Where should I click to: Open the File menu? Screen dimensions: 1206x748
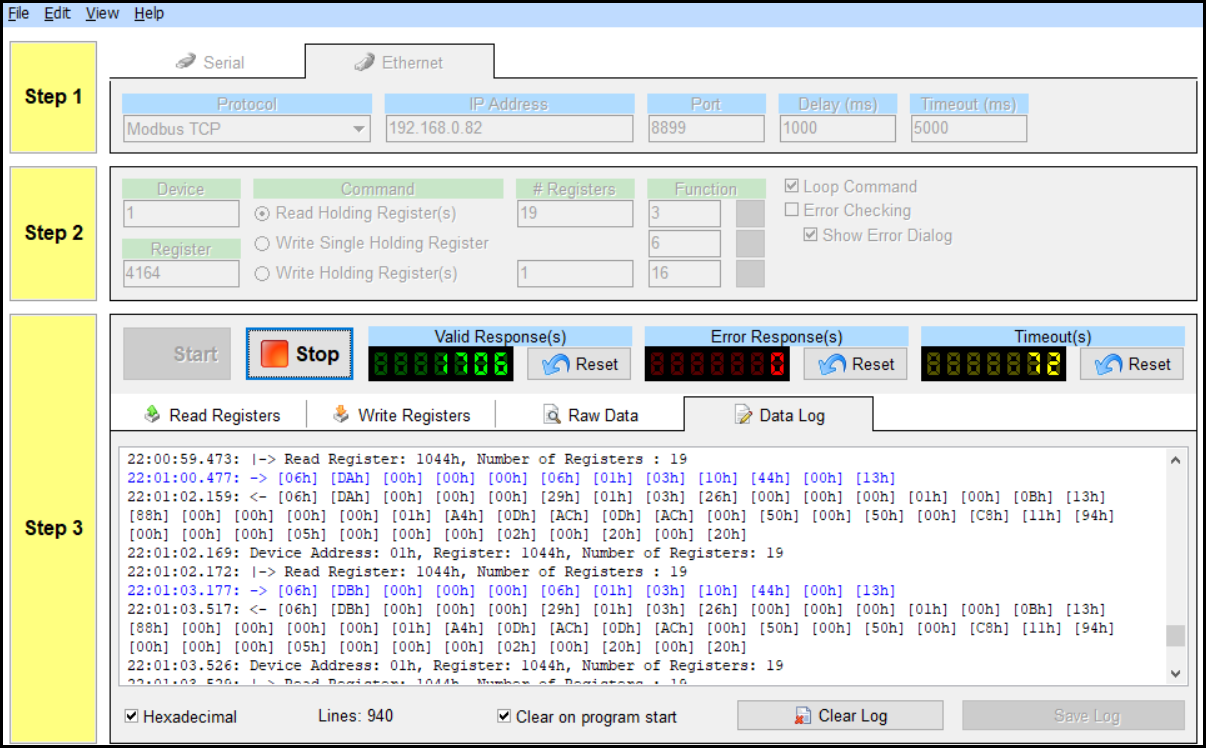[18, 13]
